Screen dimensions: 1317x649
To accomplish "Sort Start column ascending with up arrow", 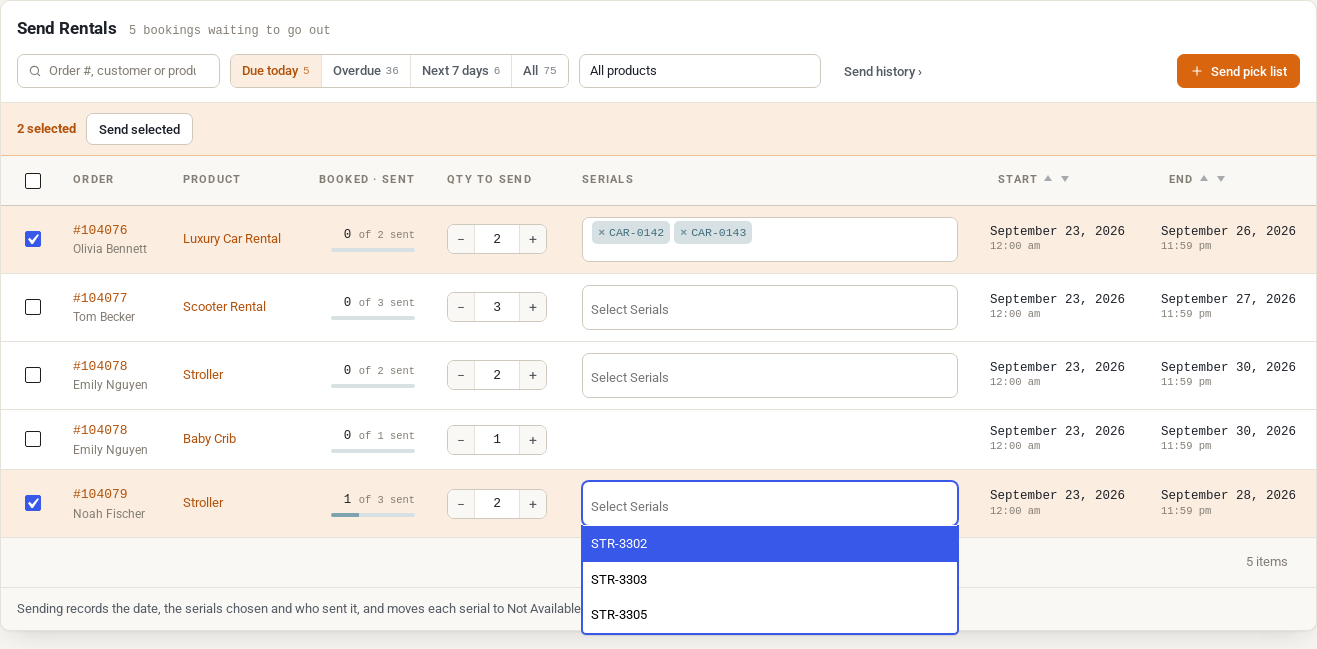I will click(x=1048, y=178).
